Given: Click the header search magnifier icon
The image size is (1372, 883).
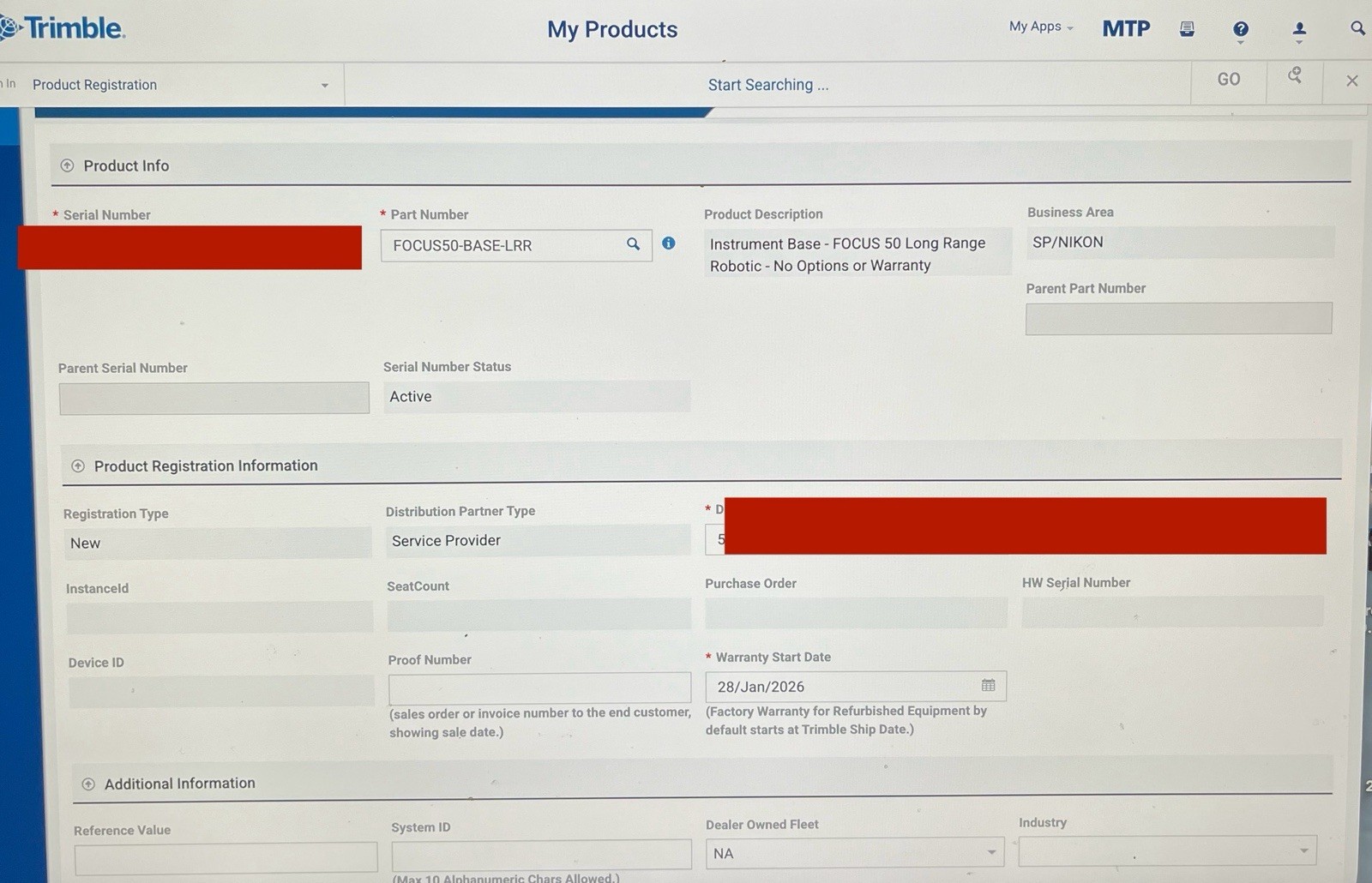Looking at the screenshot, I should [1357, 28].
